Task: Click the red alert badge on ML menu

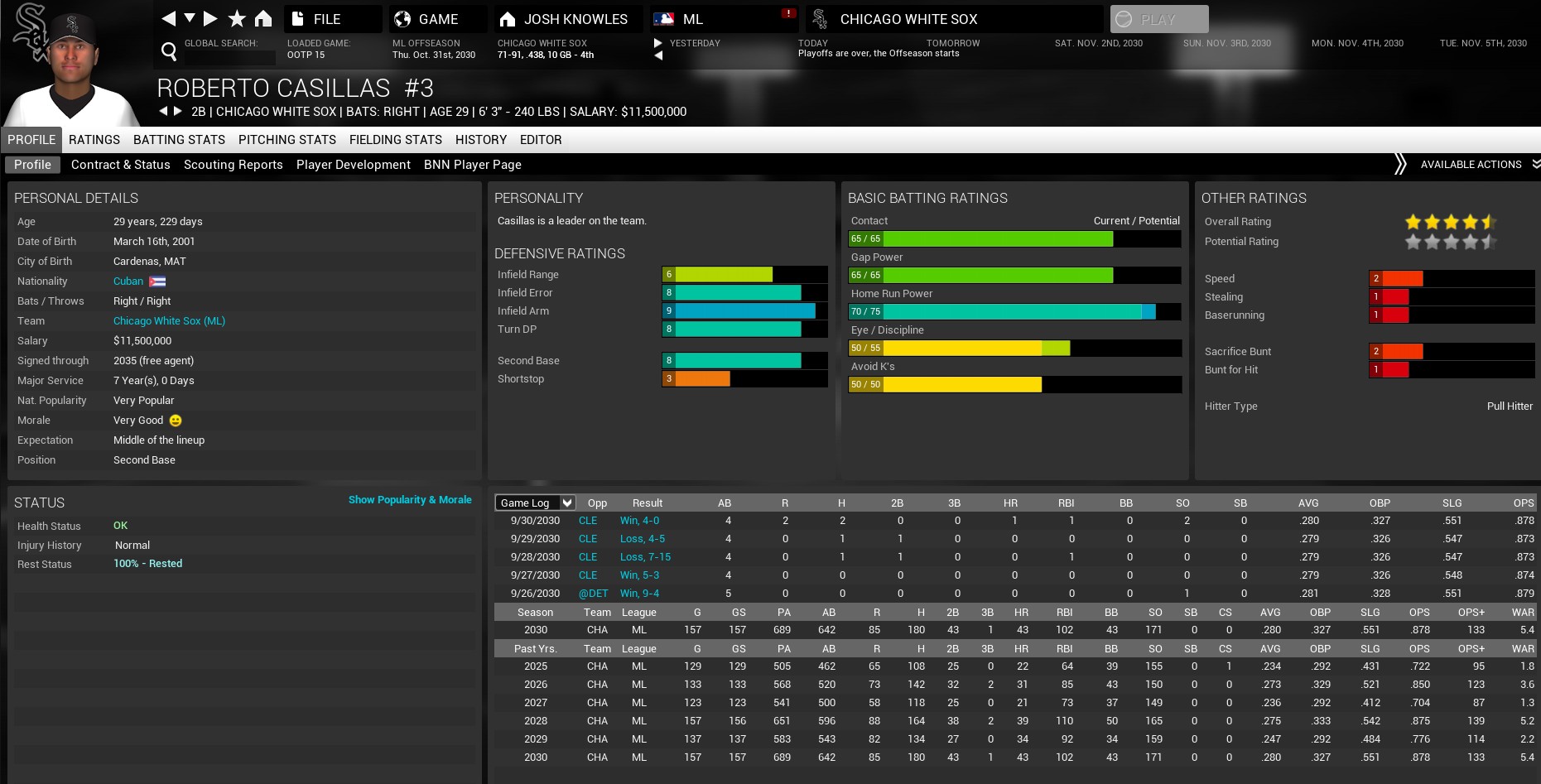Action: [x=788, y=13]
